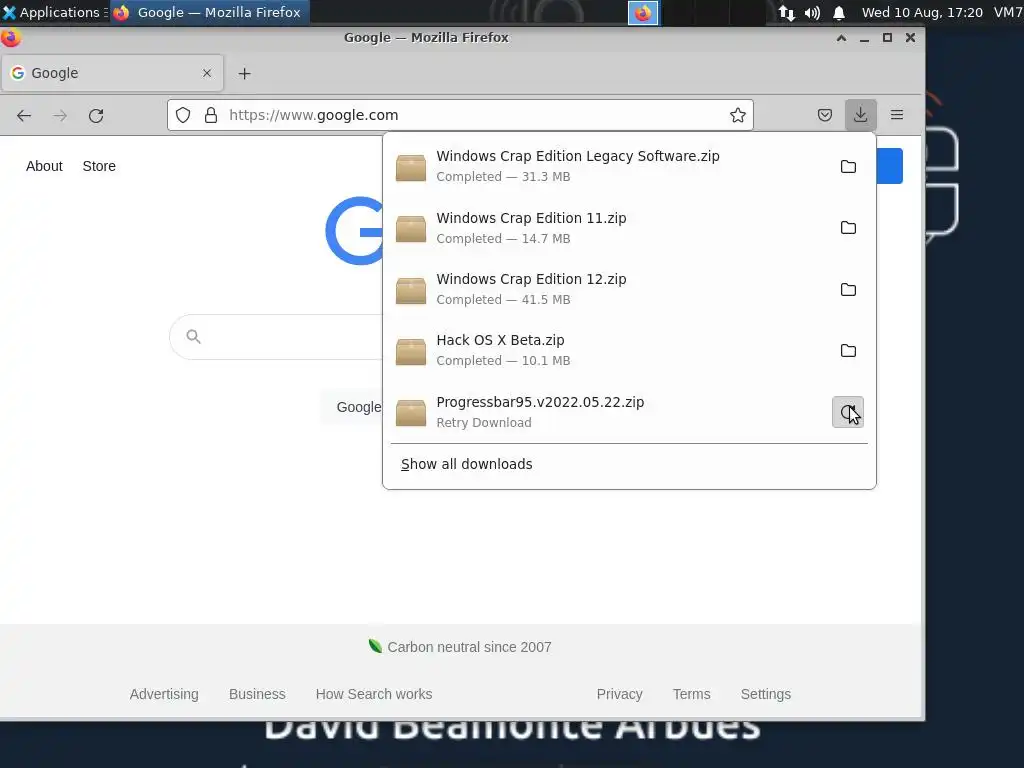Show Windows Crap Edition 11.zip in folder
Viewport: 1024px width, 768px height.
pos(848,228)
